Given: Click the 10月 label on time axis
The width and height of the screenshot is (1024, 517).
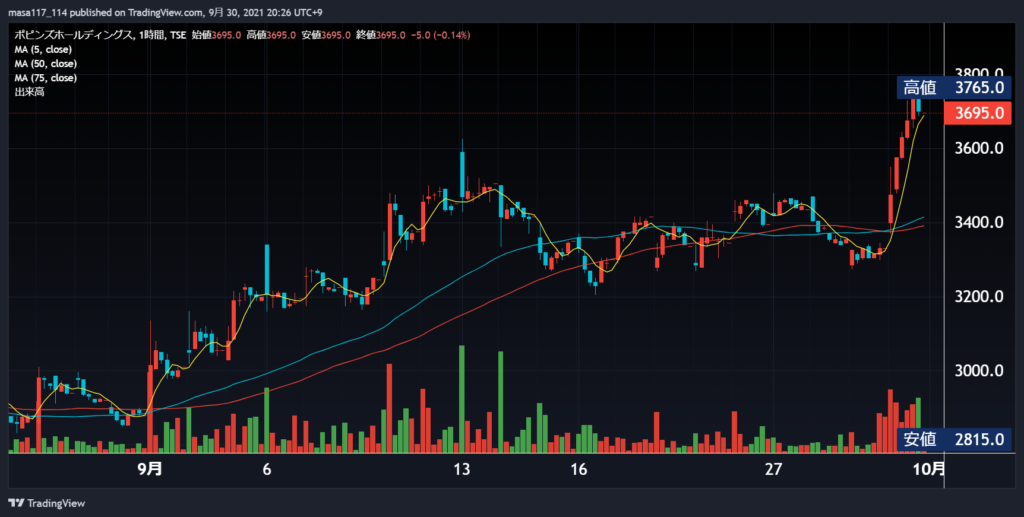Looking at the screenshot, I should (x=929, y=469).
